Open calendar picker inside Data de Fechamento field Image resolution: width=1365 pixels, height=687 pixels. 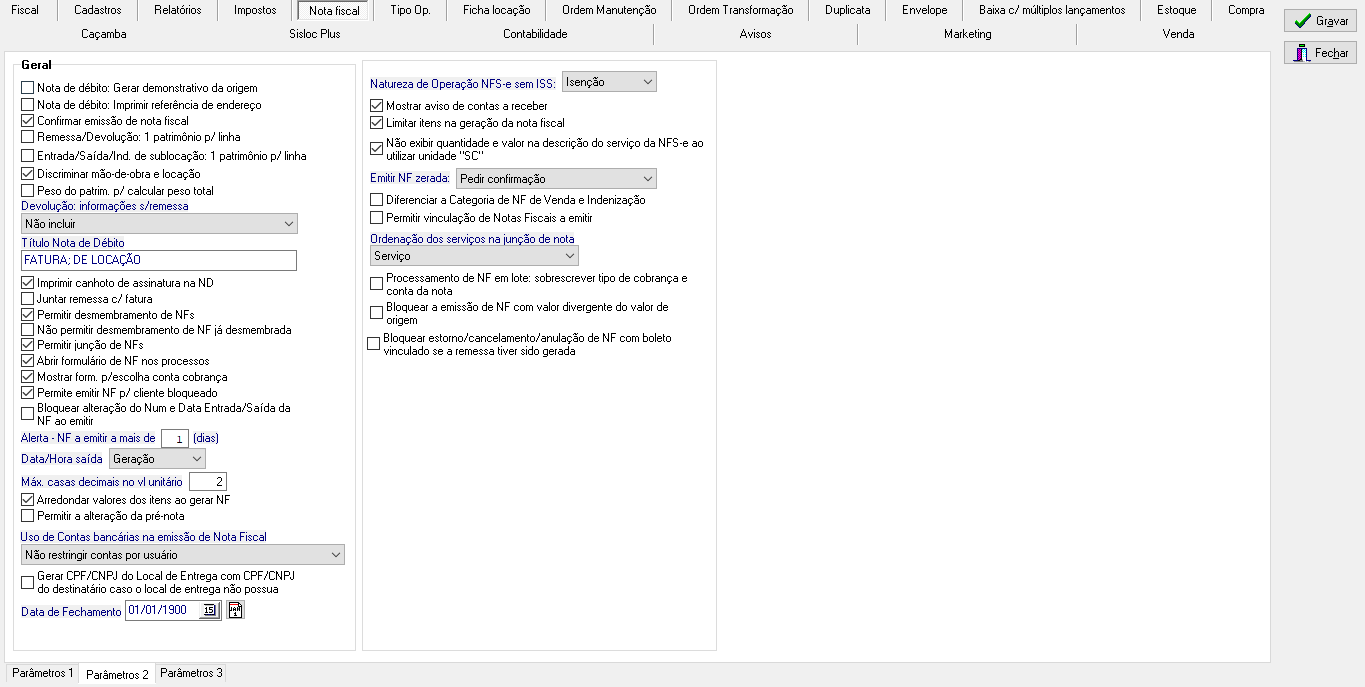[x=209, y=610]
